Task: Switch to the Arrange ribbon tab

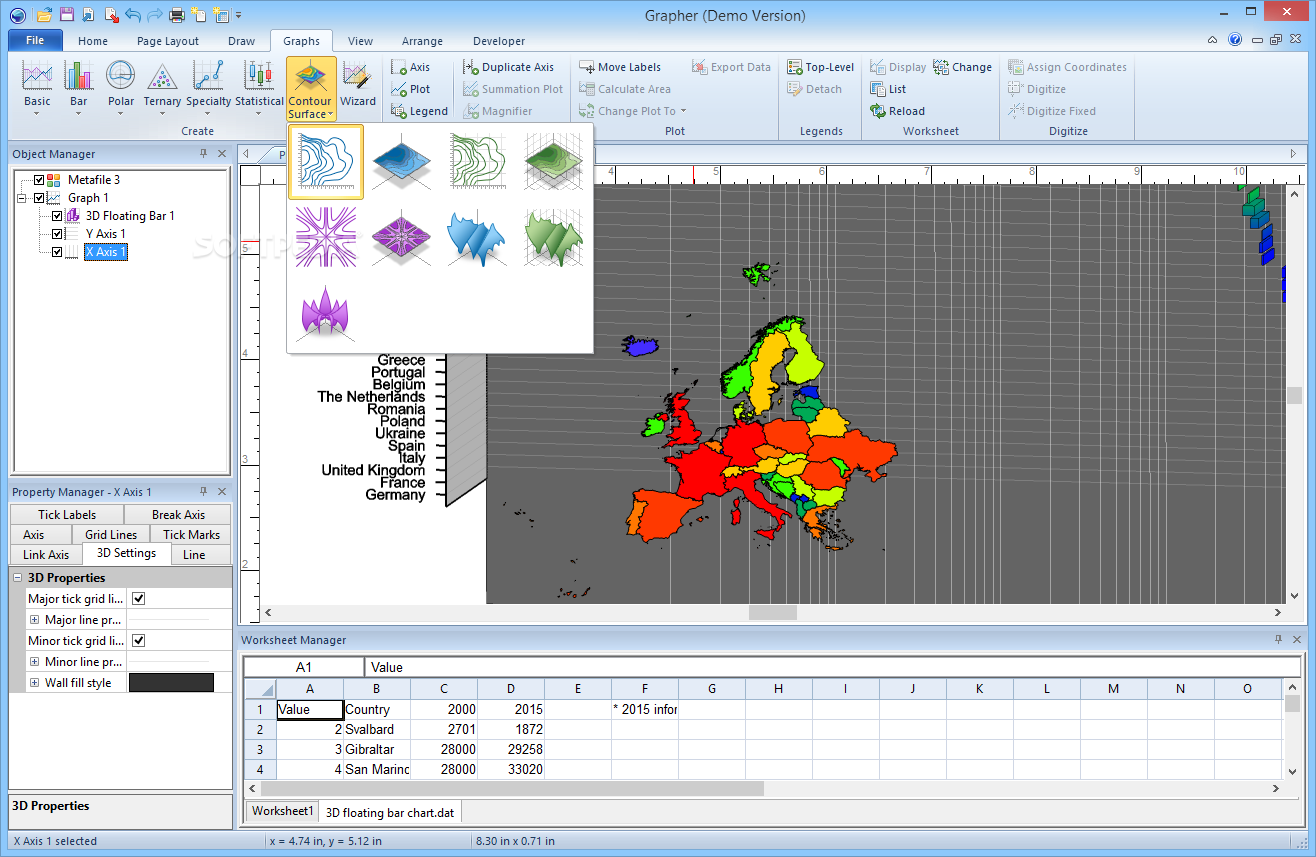Action: click(x=422, y=41)
